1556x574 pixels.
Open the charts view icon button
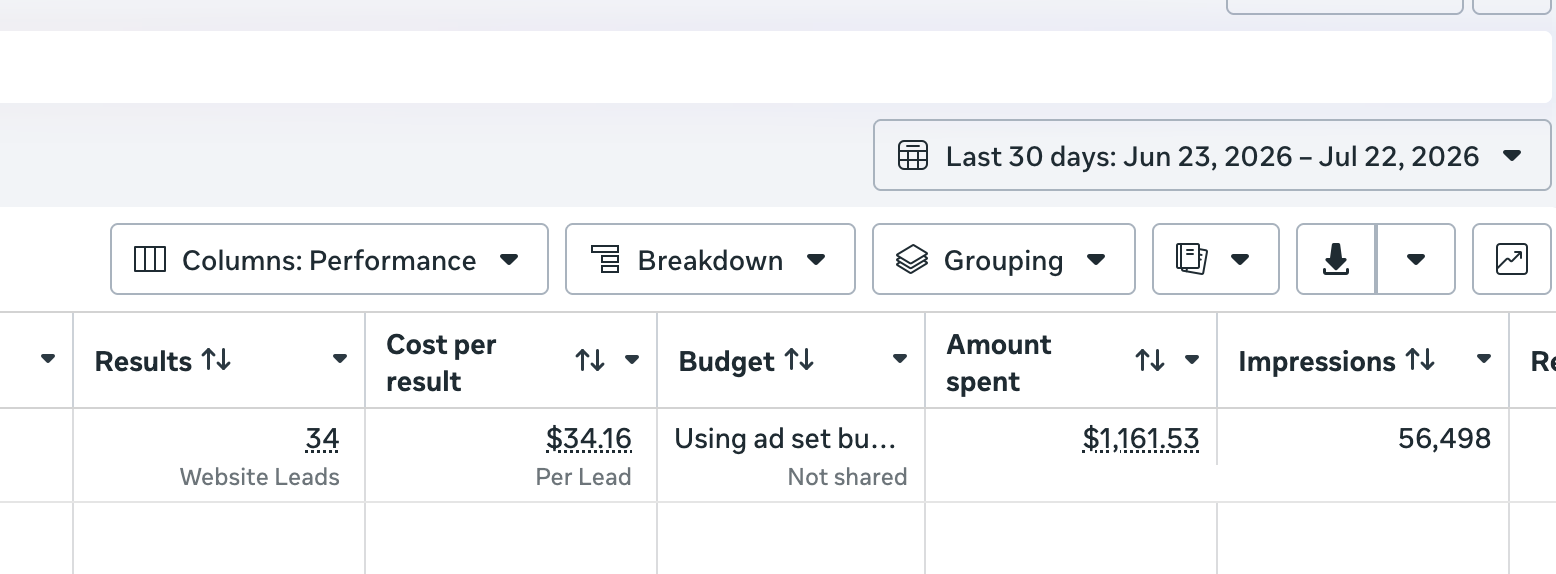(x=1511, y=260)
